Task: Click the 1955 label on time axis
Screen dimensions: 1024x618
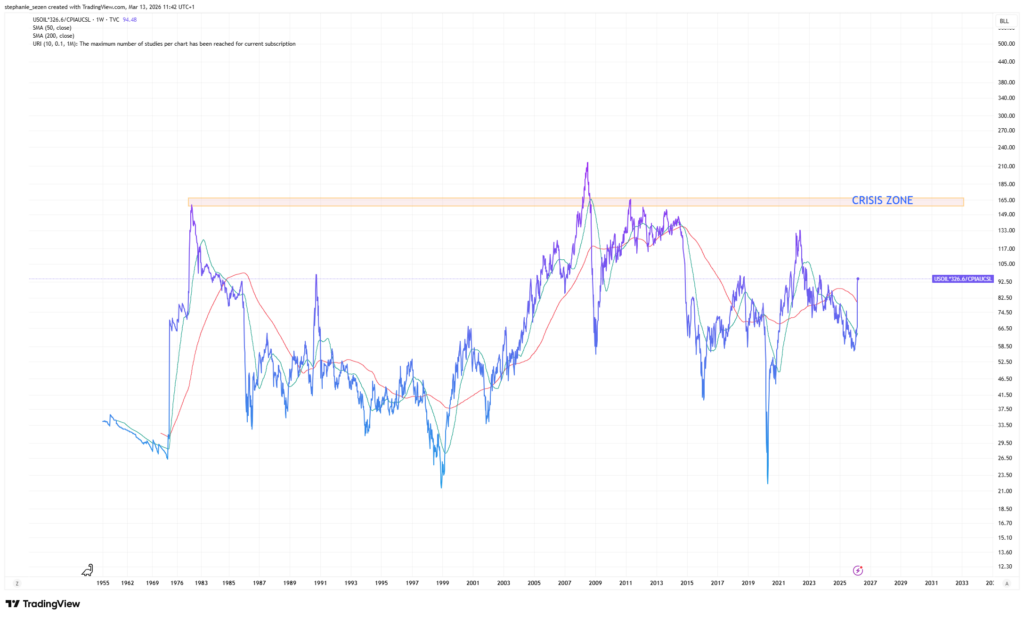Action: click(x=103, y=581)
